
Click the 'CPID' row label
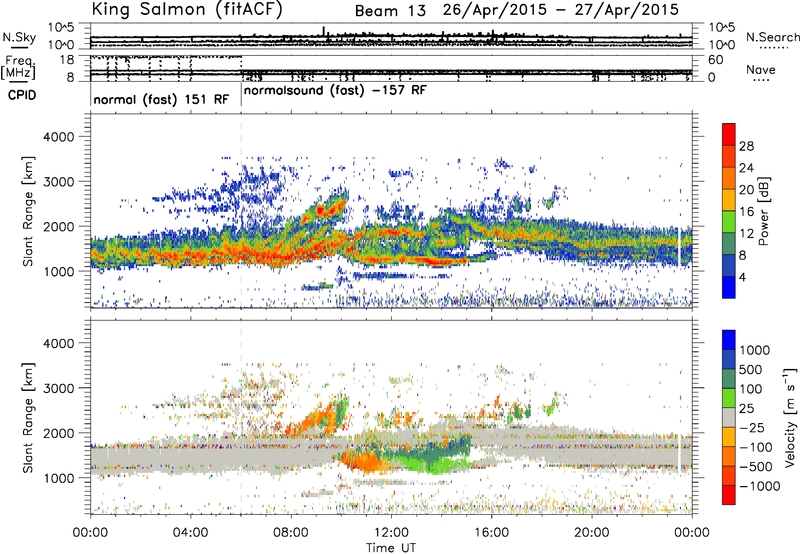(22, 95)
